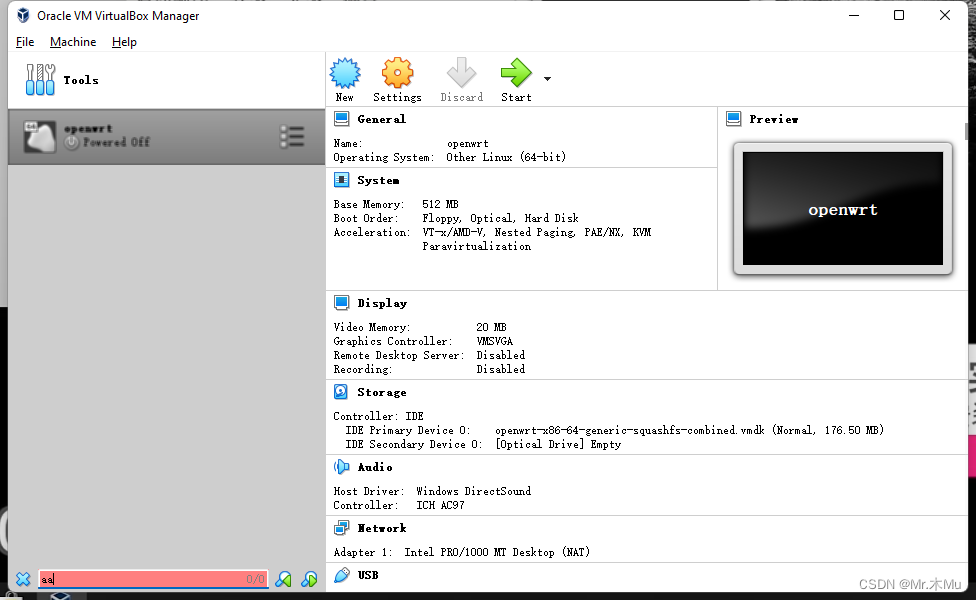Click Search next match arrow
The image size is (976, 600).
[307, 578]
